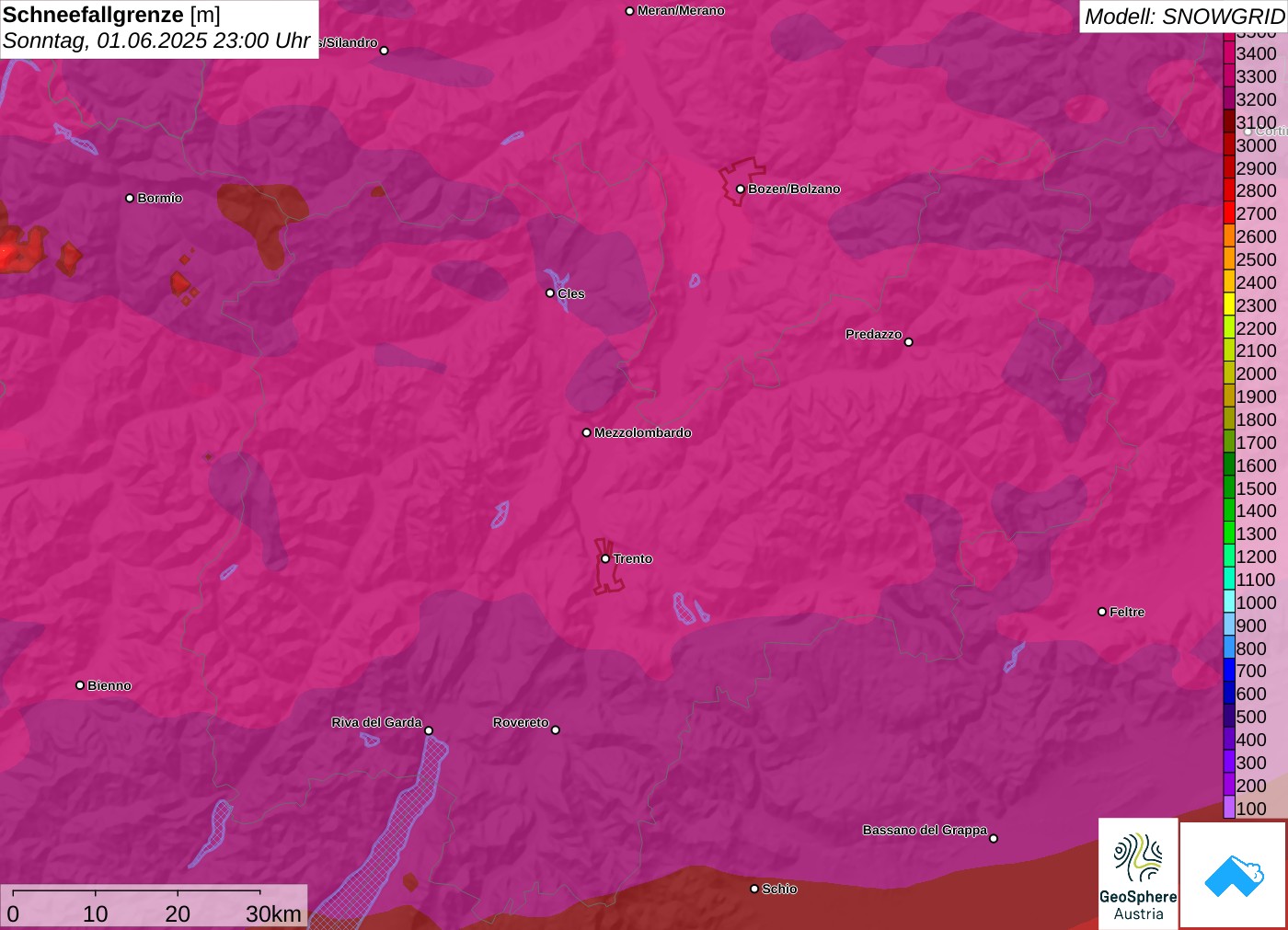Click the 700 blue legend swatch

1228,671
